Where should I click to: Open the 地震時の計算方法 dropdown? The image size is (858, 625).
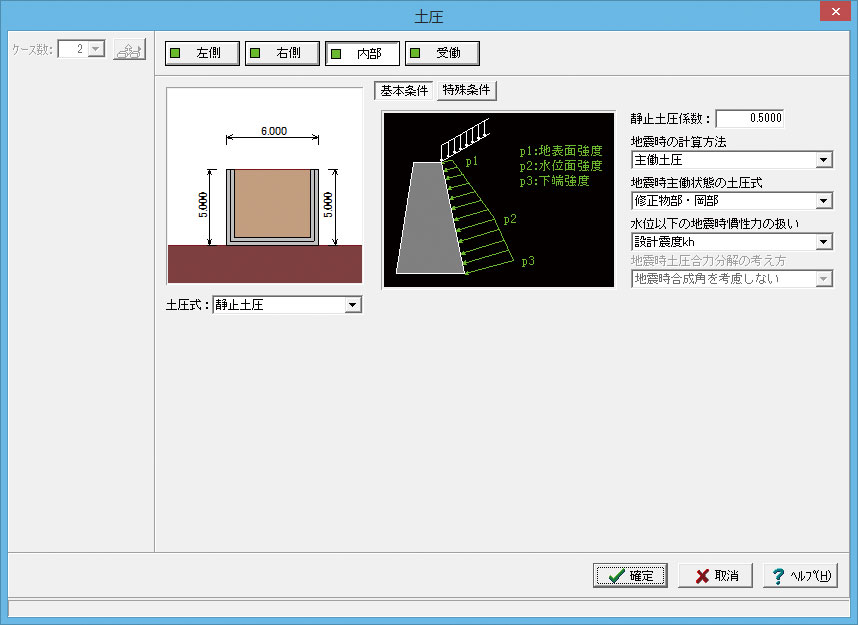tap(732, 160)
